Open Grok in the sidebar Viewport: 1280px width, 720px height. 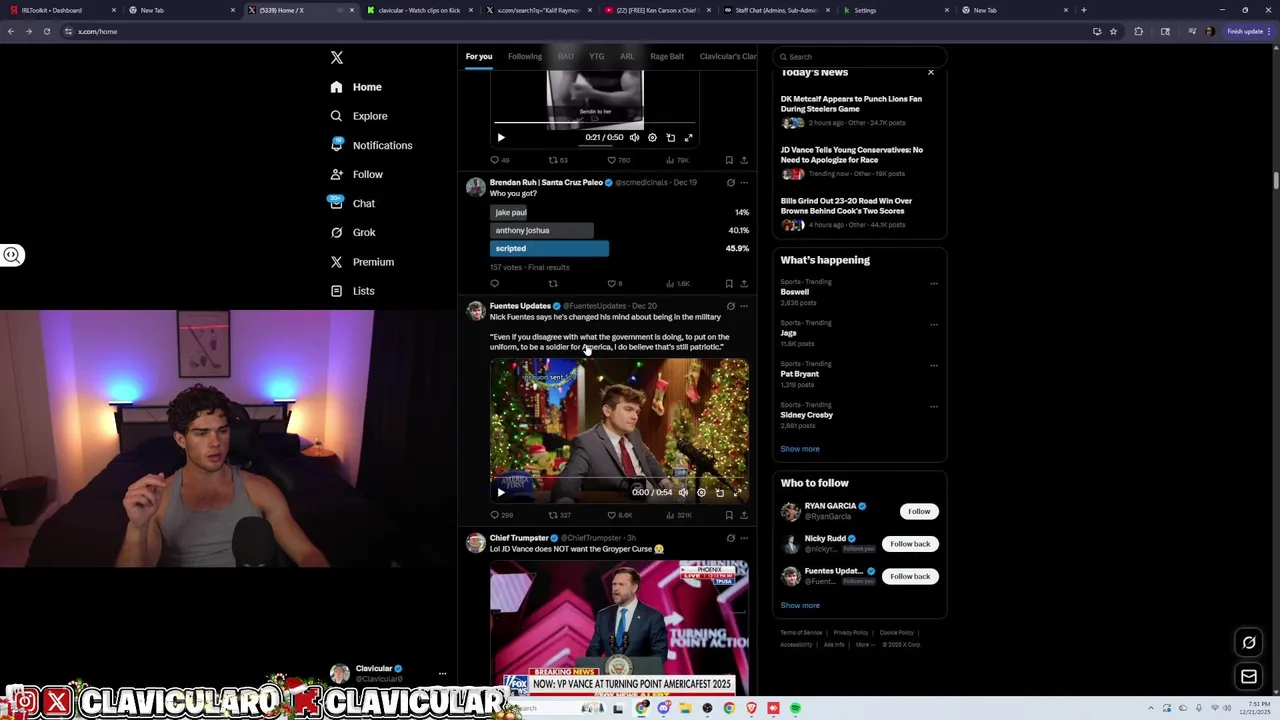click(x=353, y=232)
